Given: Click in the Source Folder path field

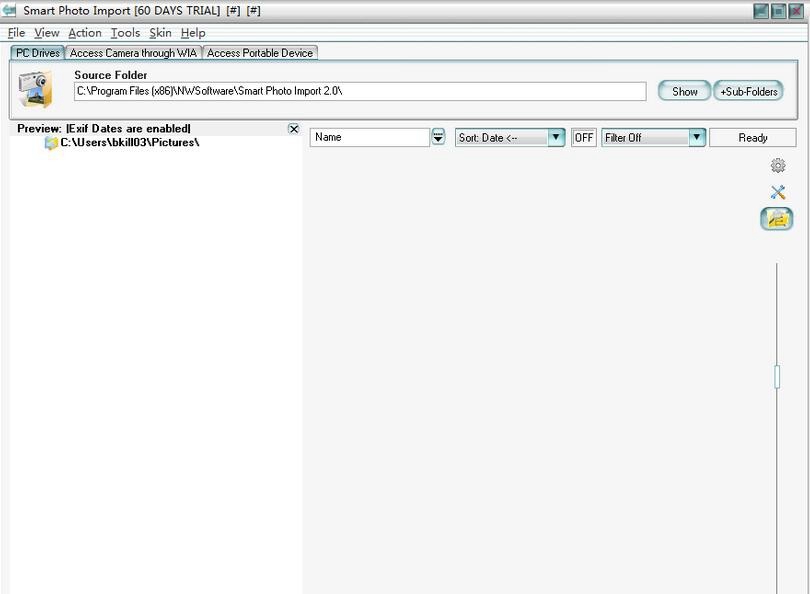Looking at the screenshot, I should [360, 91].
